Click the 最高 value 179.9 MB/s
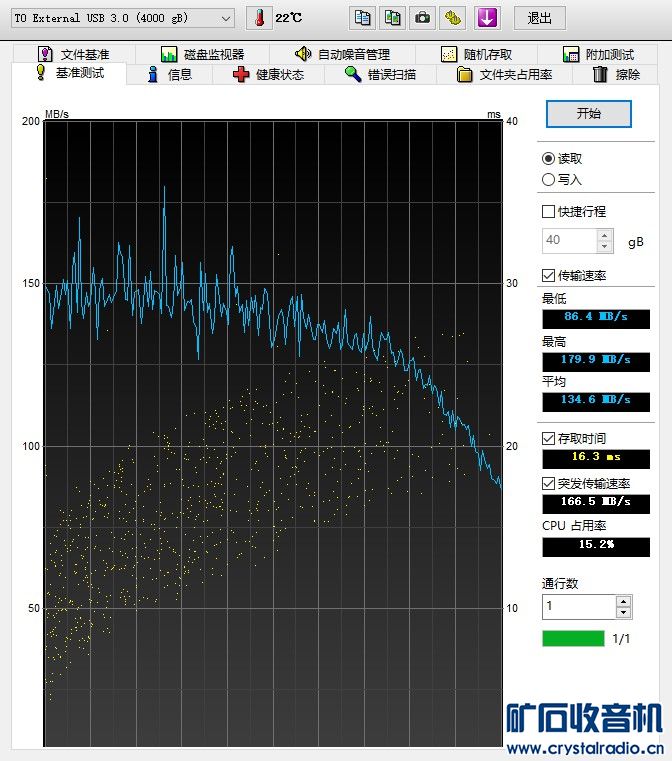Screen dimensions: 672x761 point(596,362)
